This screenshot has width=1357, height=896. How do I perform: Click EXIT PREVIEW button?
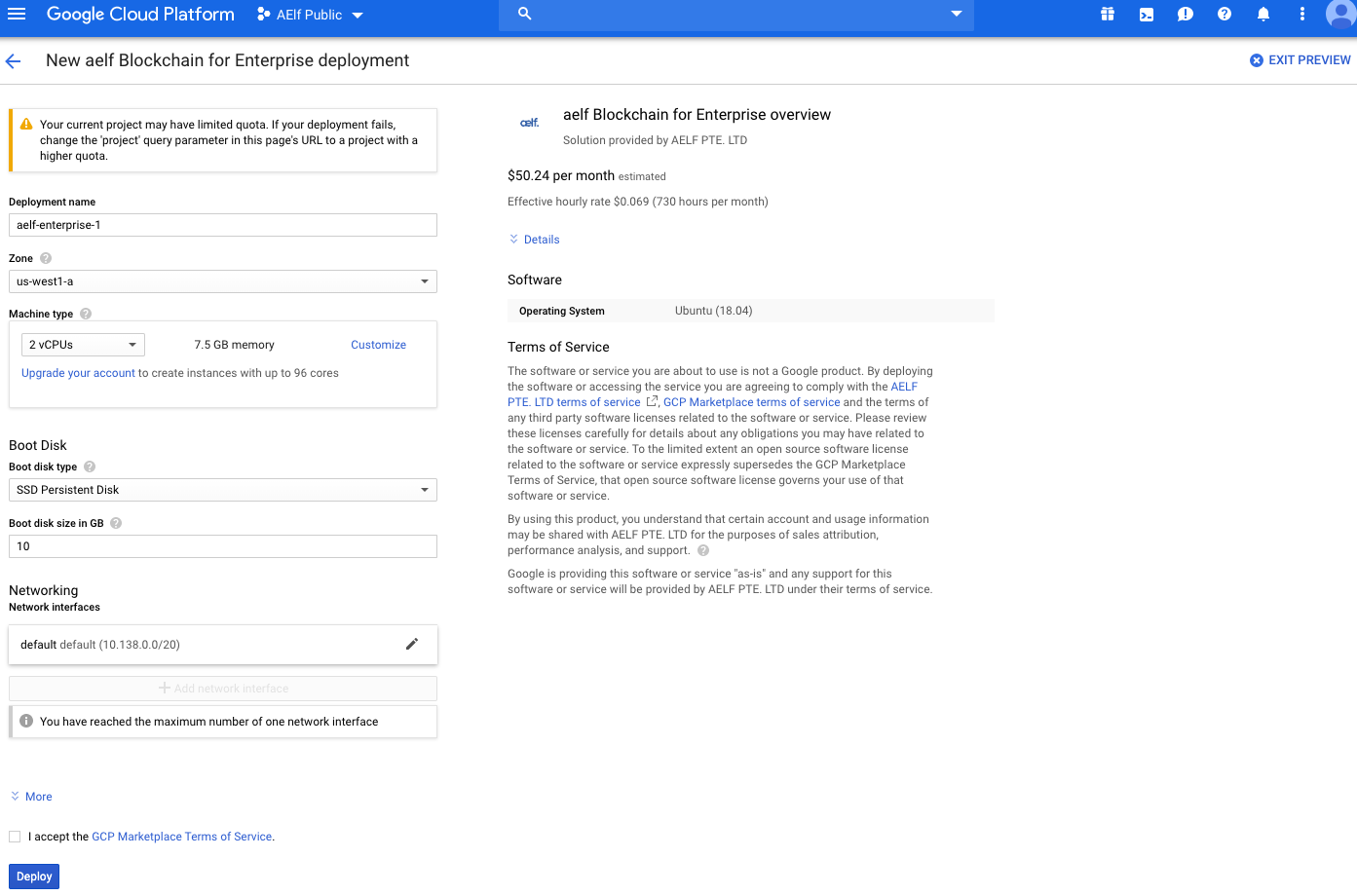pos(1300,60)
